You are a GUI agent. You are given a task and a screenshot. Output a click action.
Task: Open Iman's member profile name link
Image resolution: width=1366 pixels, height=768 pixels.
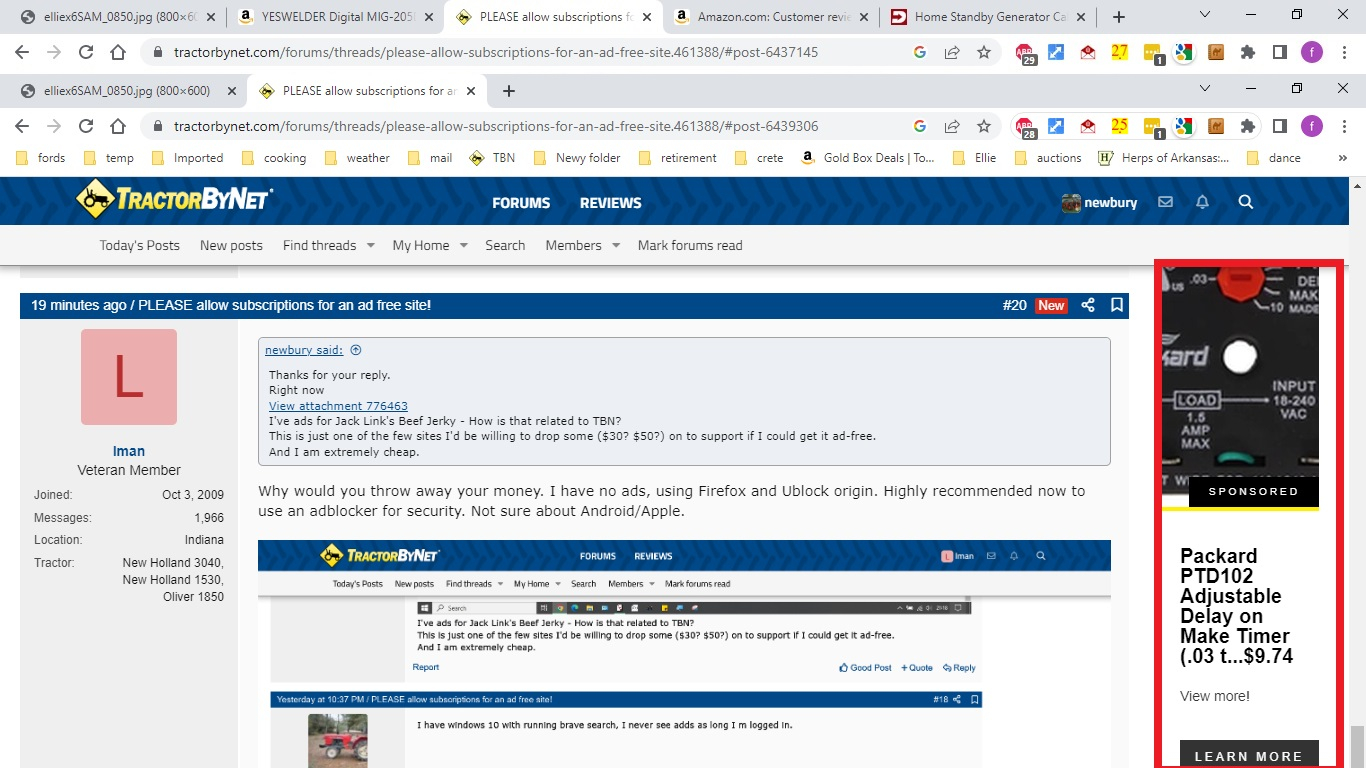click(x=128, y=451)
